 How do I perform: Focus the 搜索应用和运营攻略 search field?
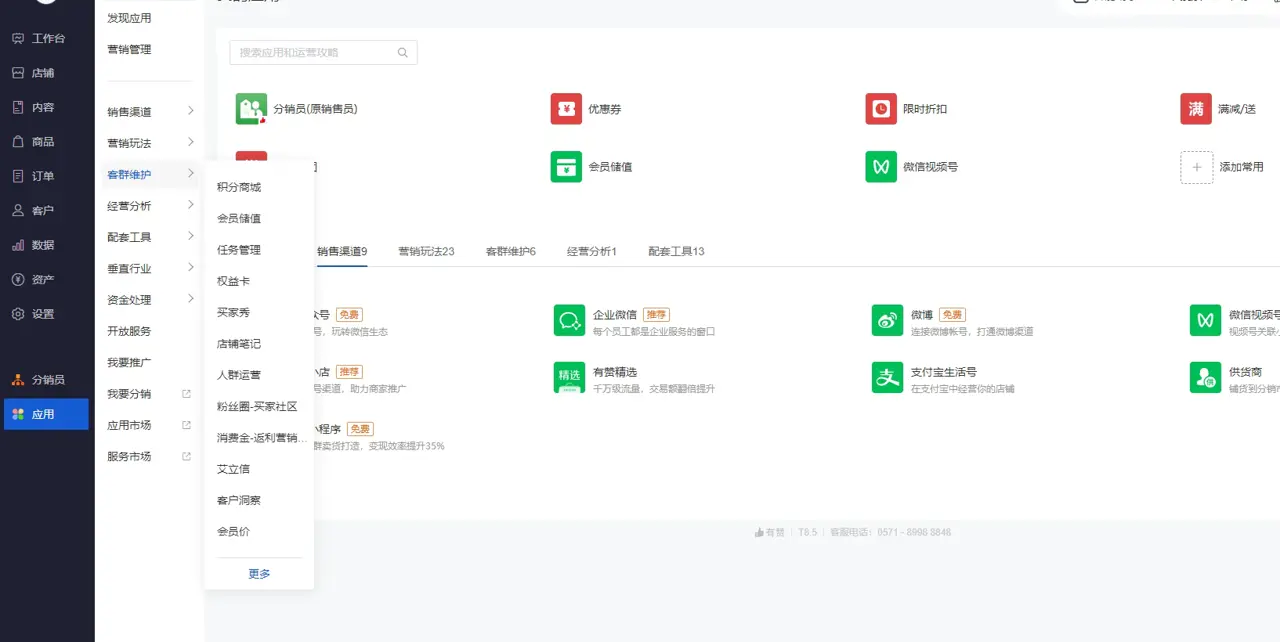(x=315, y=53)
